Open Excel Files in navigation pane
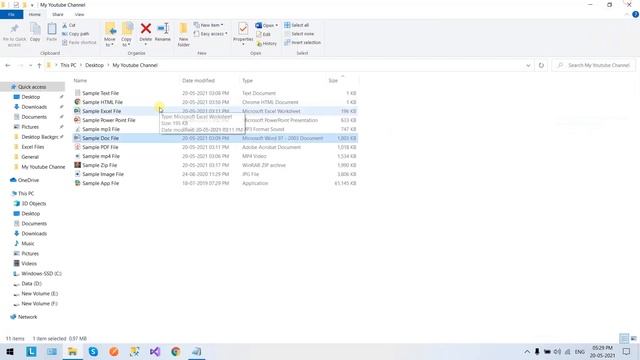This screenshot has height=360, width=640. [x=33, y=147]
